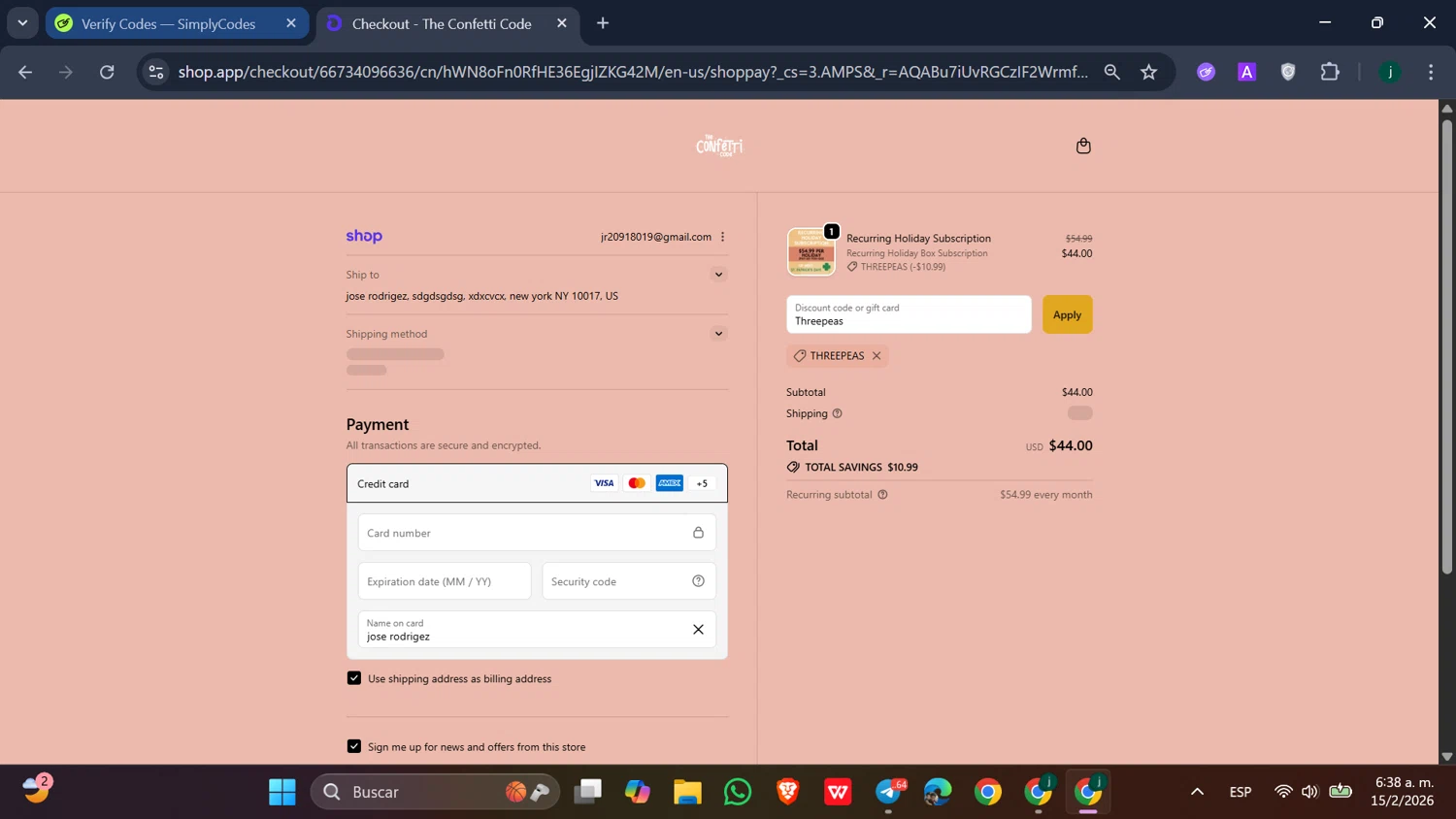This screenshot has height=819, width=1456.
Task: Open the Chrome profile avatar
Action: [1390, 72]
